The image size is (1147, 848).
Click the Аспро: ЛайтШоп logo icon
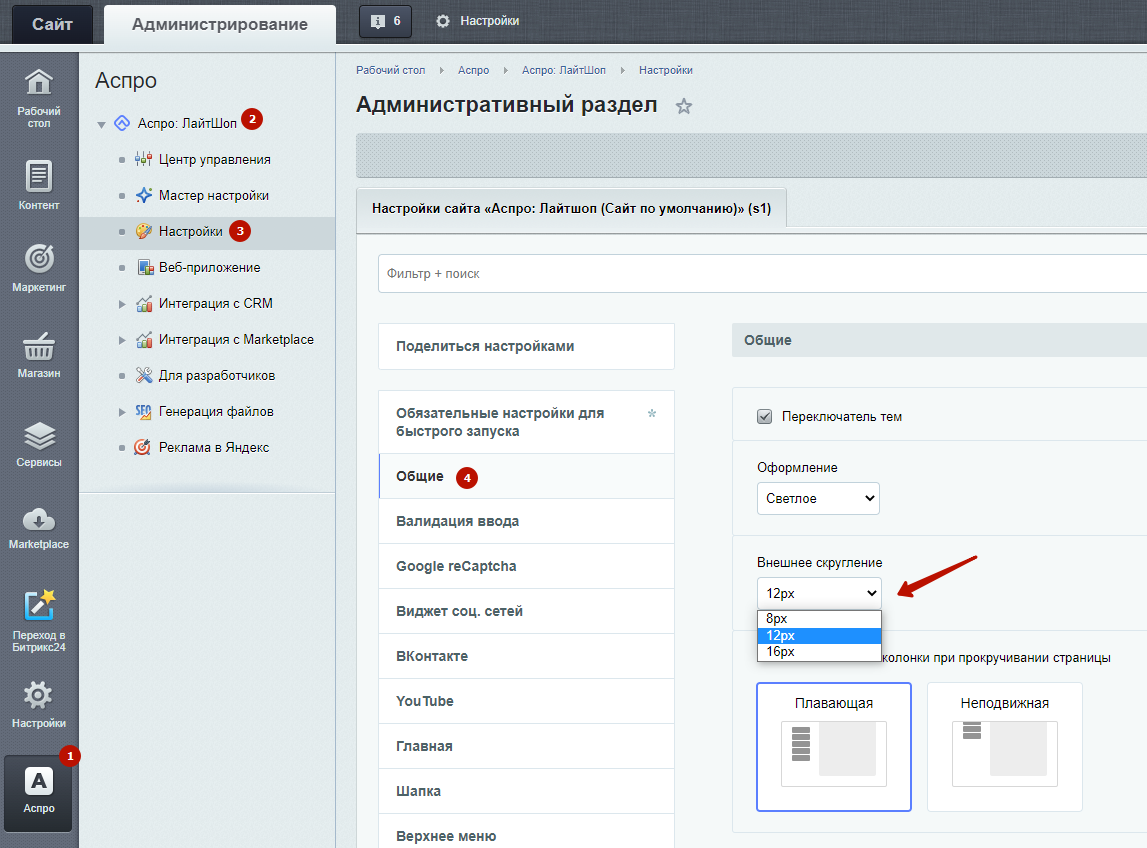122,123
